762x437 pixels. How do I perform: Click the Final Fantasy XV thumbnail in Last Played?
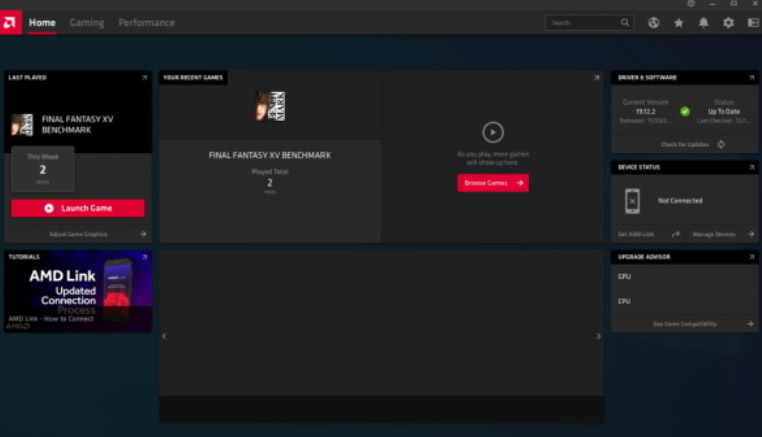22,125
